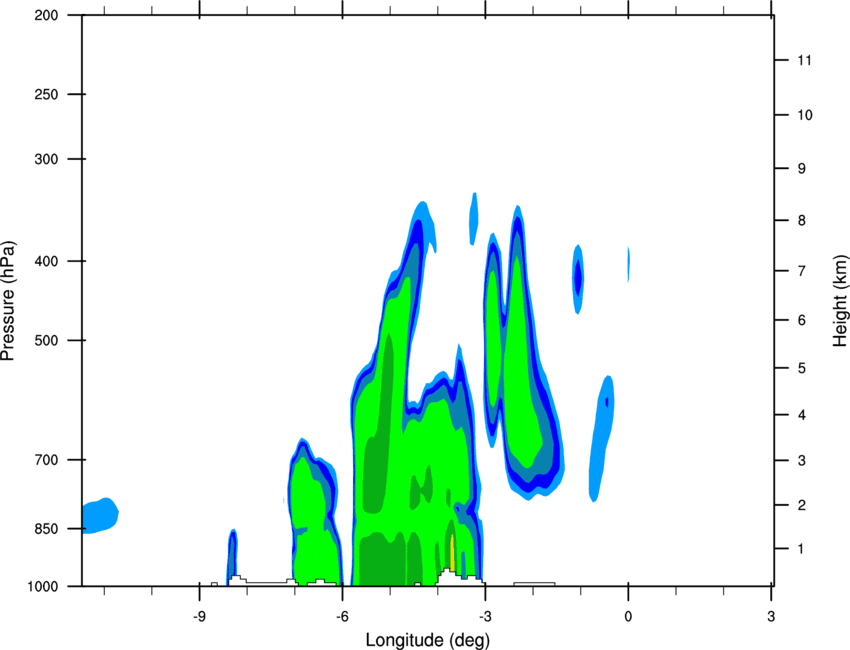This screenshot has height=650, width=850.
Task: Click the 1000 pressure tick label
Action: tap(43, 586)
